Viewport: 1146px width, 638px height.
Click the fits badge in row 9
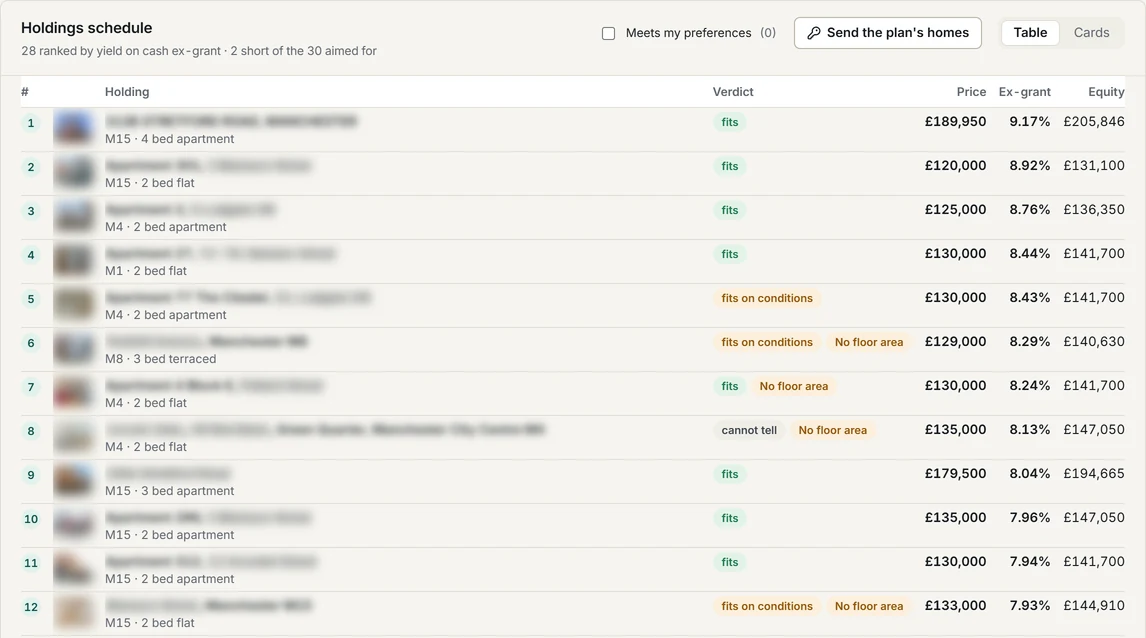tap(729, 474)
